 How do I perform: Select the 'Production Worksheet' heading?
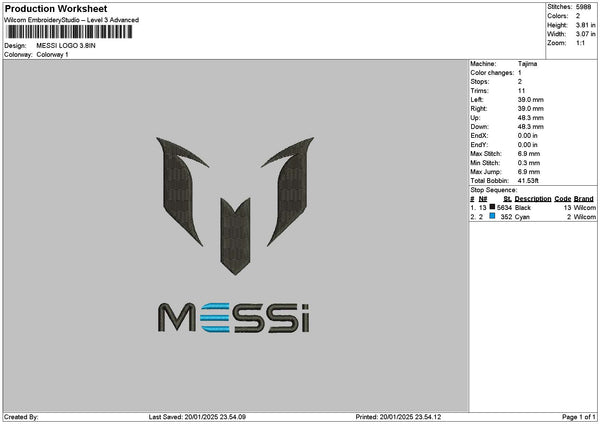[x=56, y=9]
